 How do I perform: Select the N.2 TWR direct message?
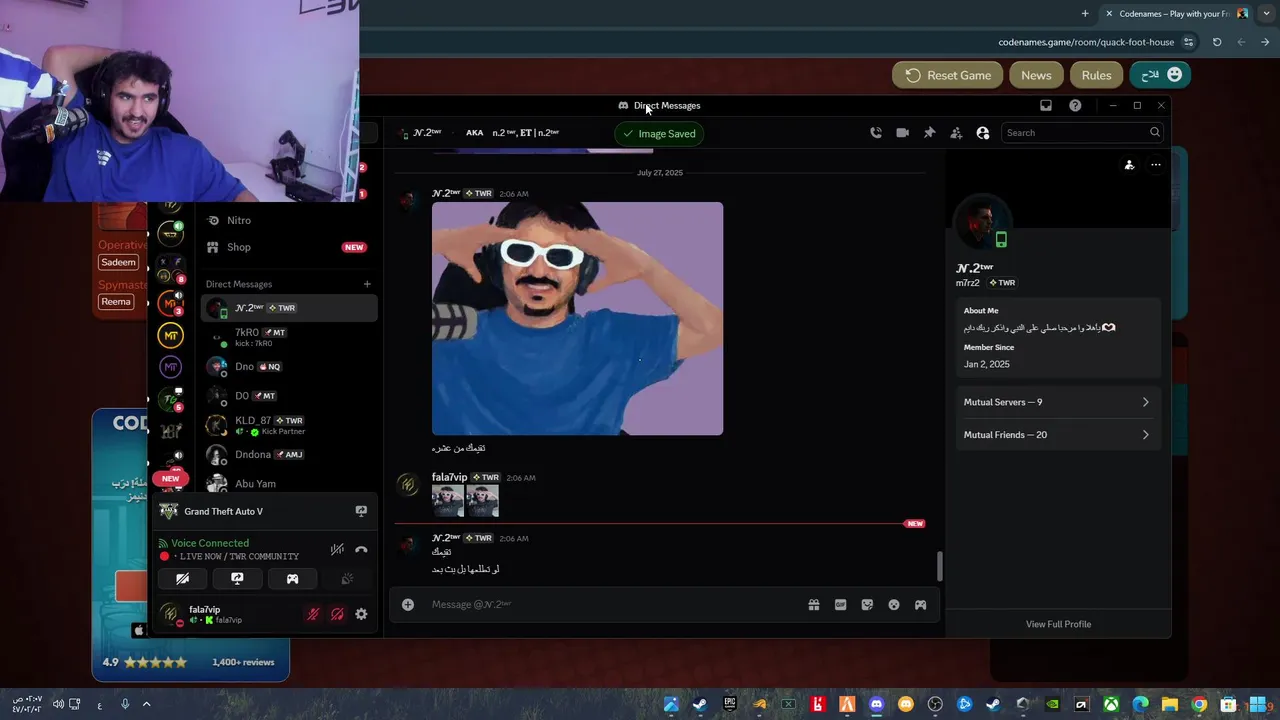point(289,308)
